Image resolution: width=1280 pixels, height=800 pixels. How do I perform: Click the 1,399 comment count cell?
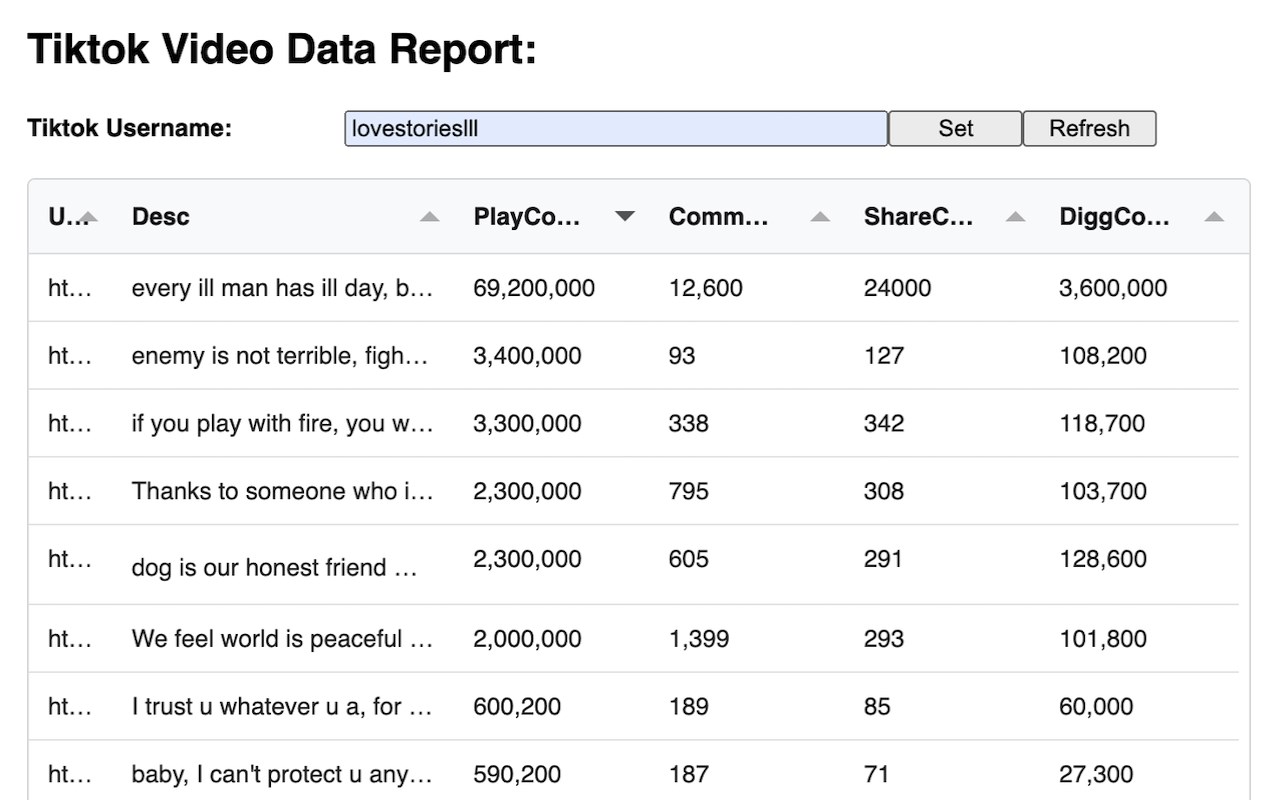tap(699, 639)
